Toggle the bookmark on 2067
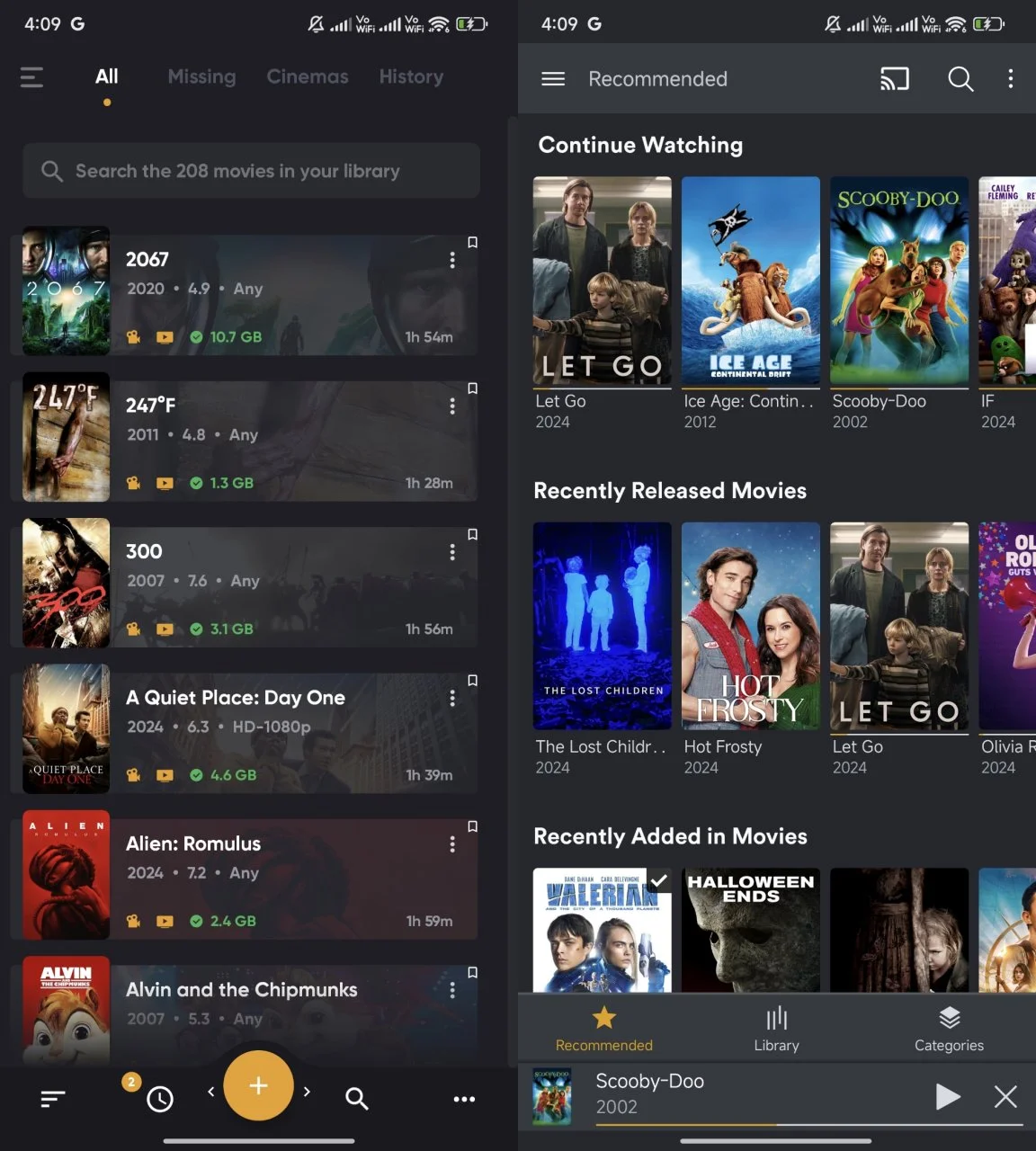 [x=473, y=242]
